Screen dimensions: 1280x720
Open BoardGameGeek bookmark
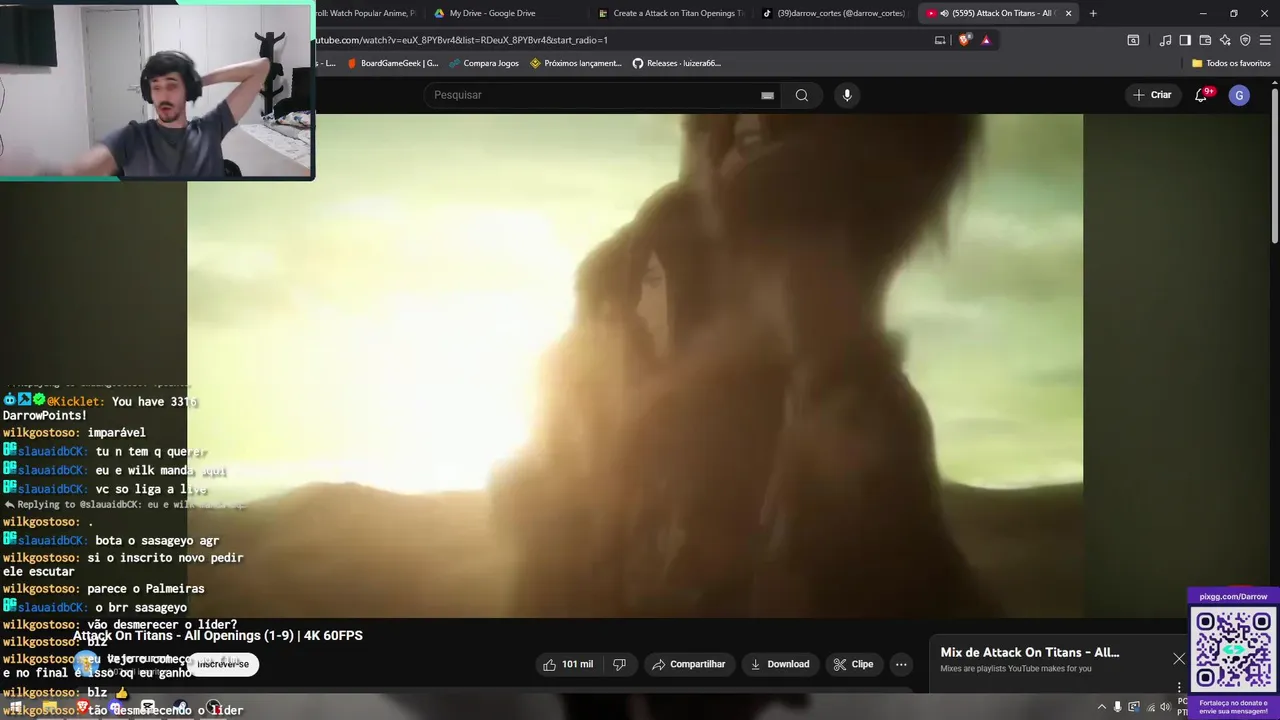pos(392,63)
